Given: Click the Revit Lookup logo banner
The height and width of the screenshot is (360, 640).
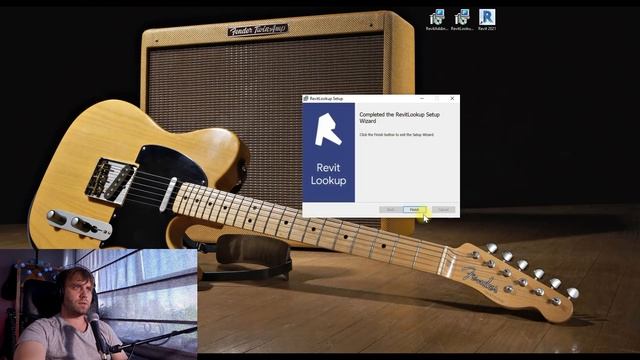Looking at the screenshot, I should click(x=329, y=152).
